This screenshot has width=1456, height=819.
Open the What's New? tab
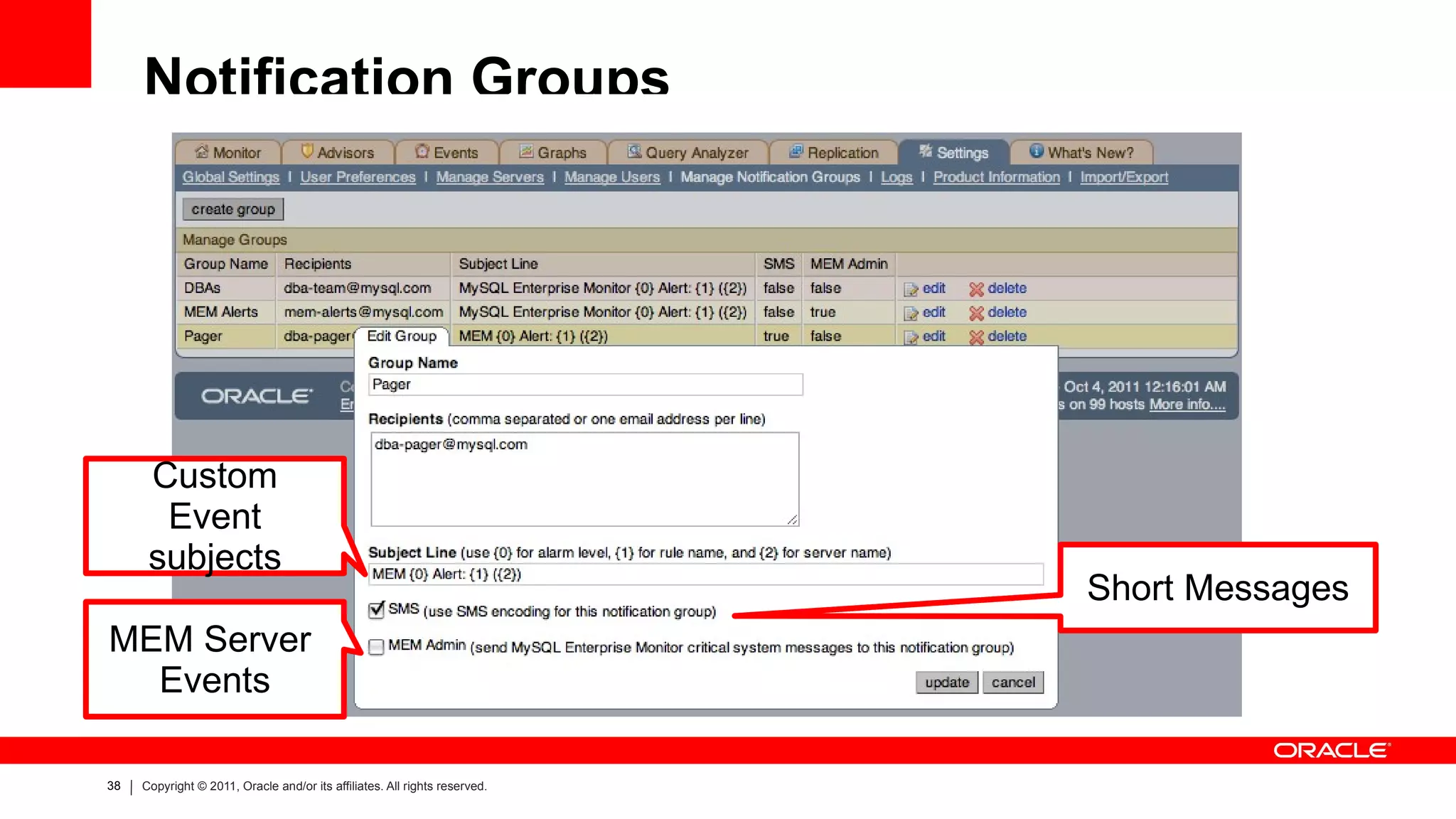tap(1081, 152)
